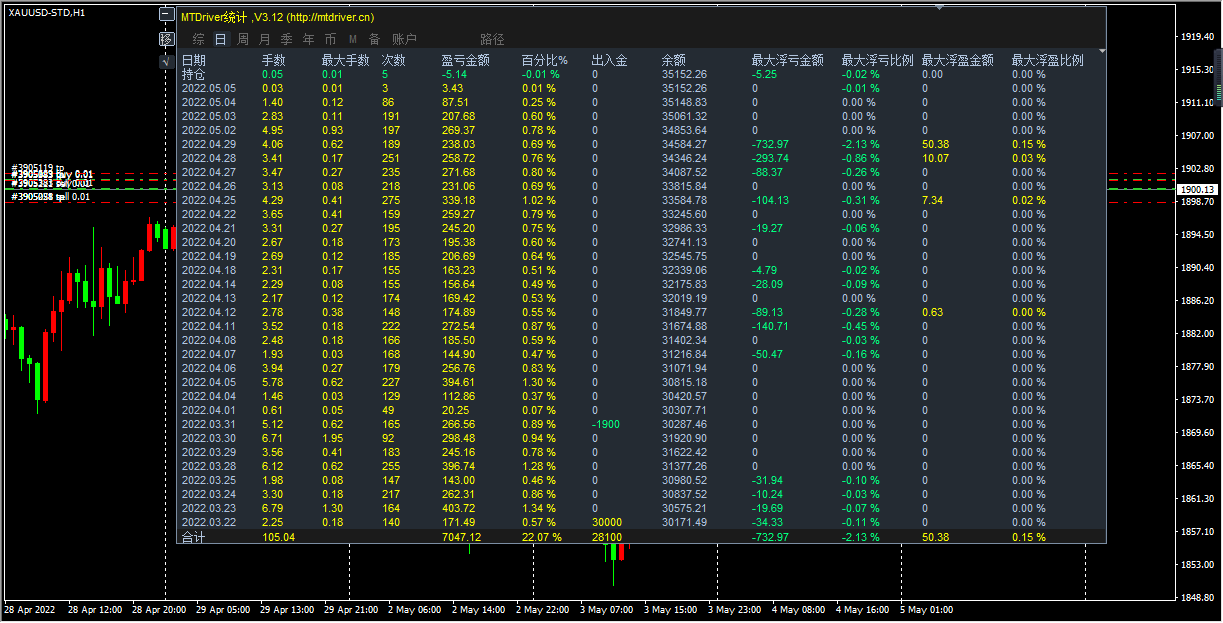This screenshot has height=623, width=1223.
Task: Click the 次数 column header
Action: pyautogui.click(x=394, y=60)
